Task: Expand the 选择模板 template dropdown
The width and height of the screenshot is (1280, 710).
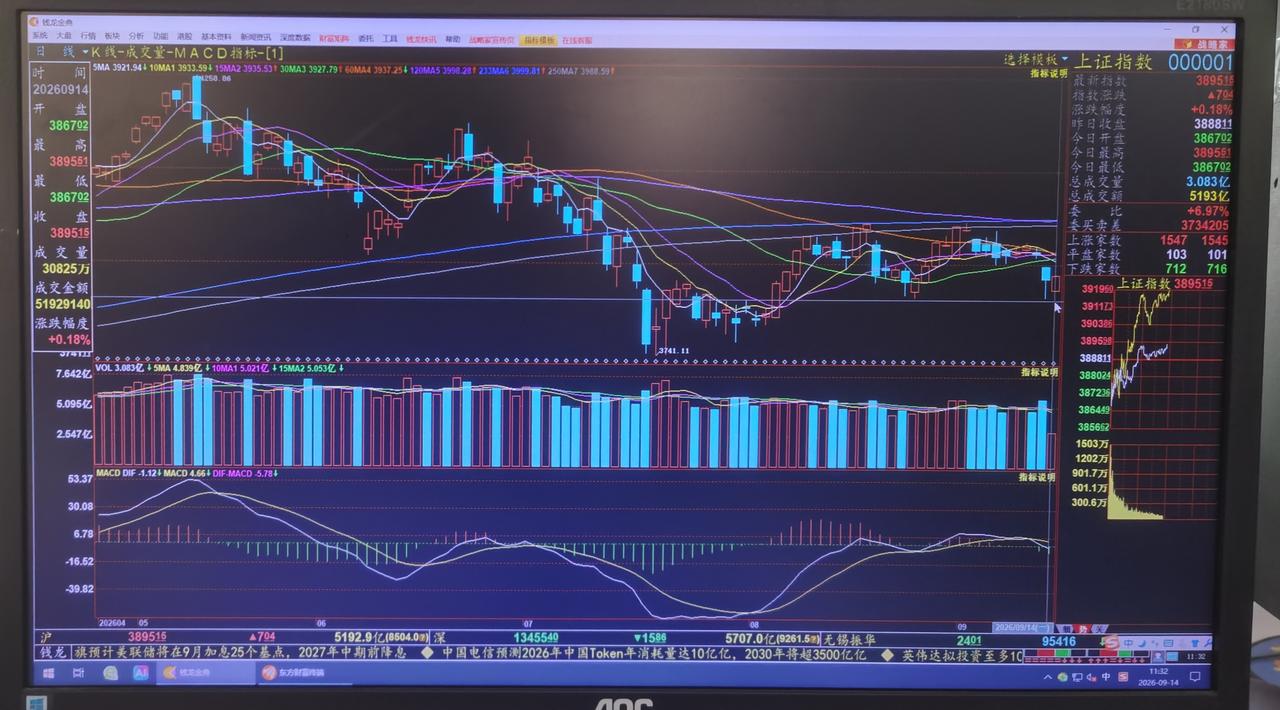Action: (x=1065, y=59)
